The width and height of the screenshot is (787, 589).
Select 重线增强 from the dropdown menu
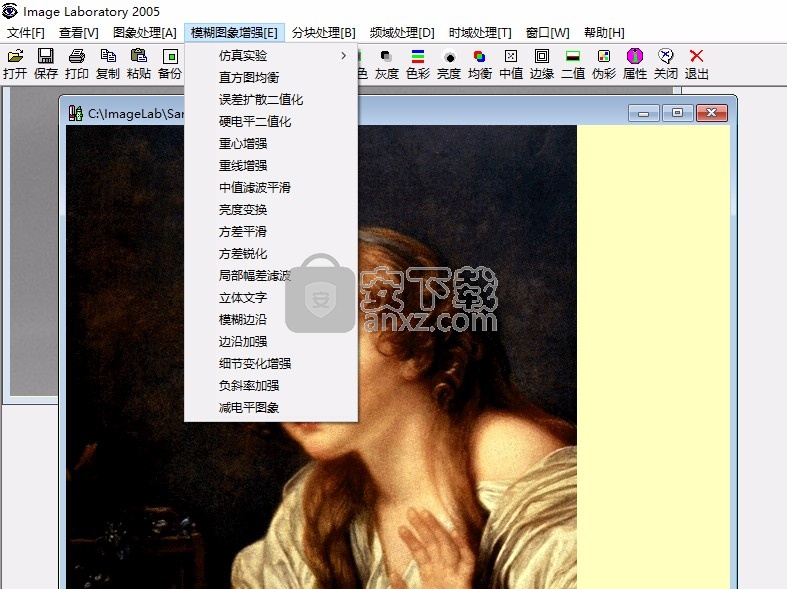point(271,166)
